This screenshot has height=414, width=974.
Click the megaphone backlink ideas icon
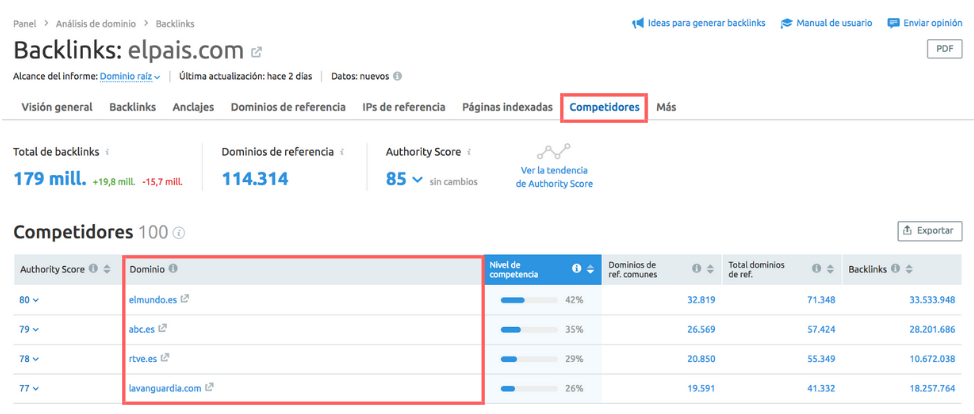(637, 24)
